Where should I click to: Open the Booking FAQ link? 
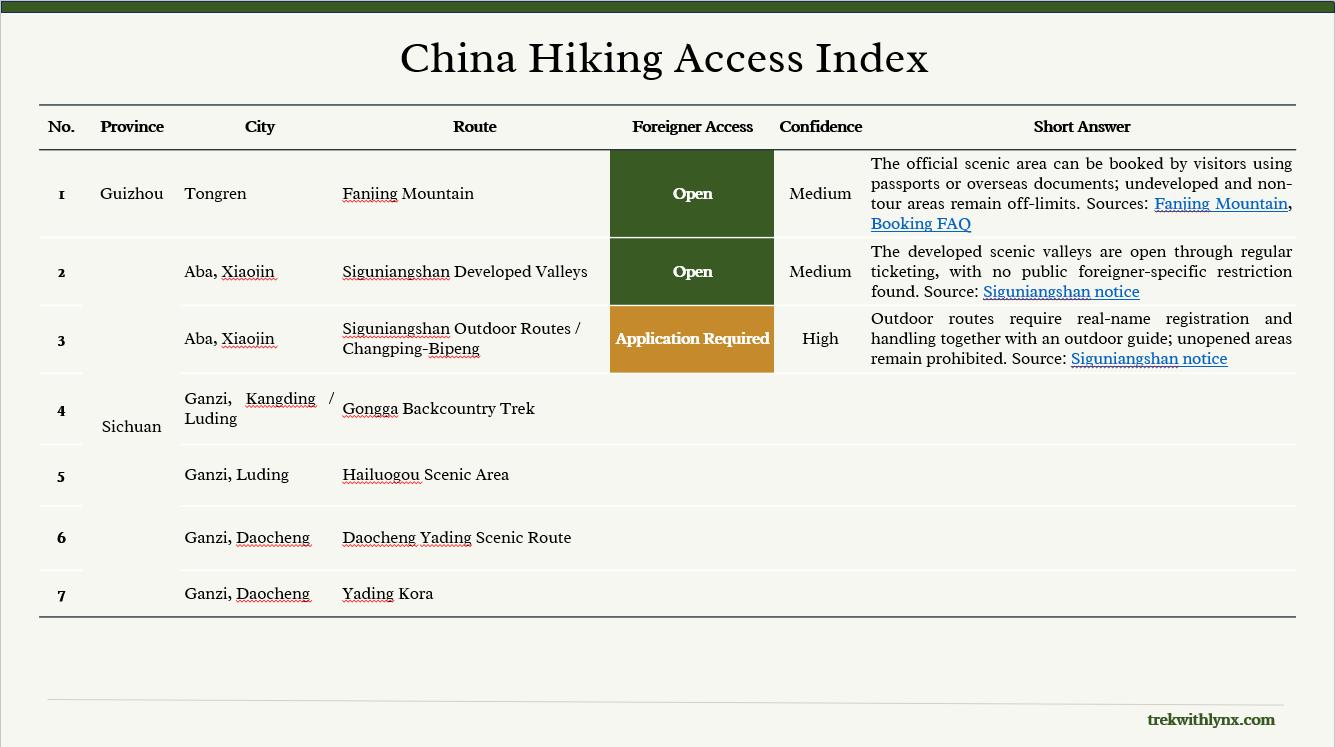coord(921,224)
